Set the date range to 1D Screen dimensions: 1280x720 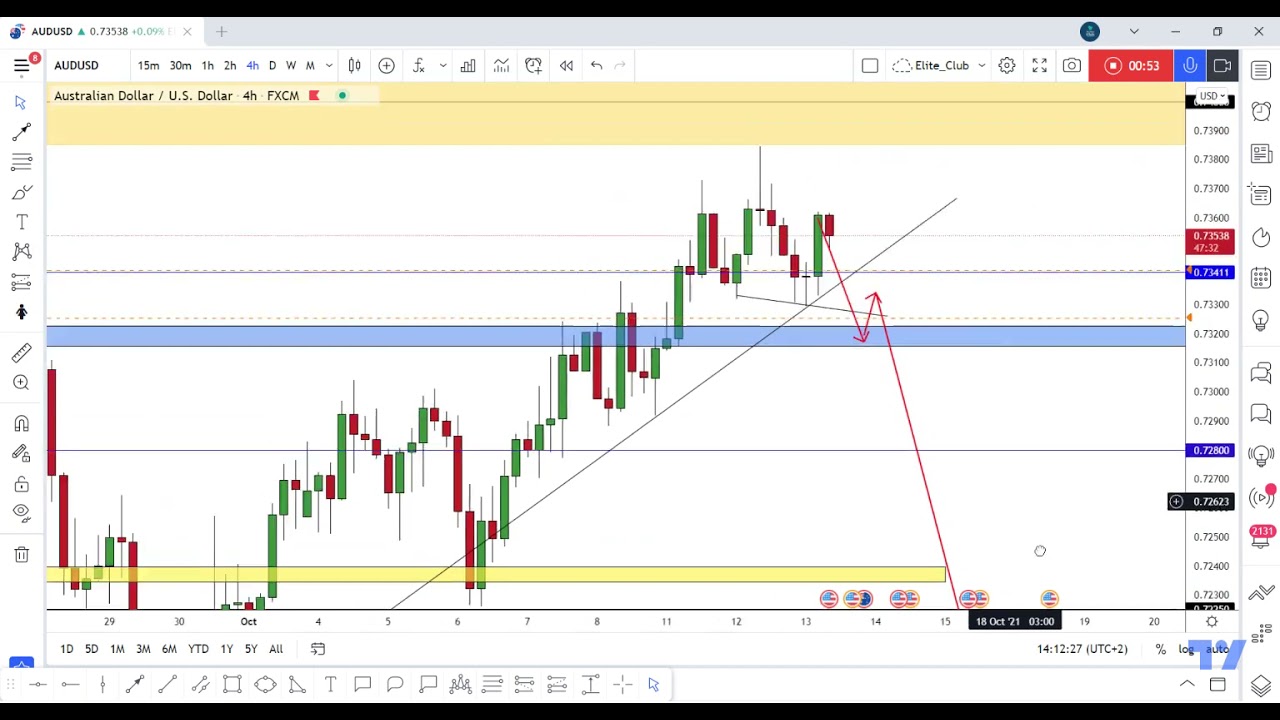click(x=66, y=649)
